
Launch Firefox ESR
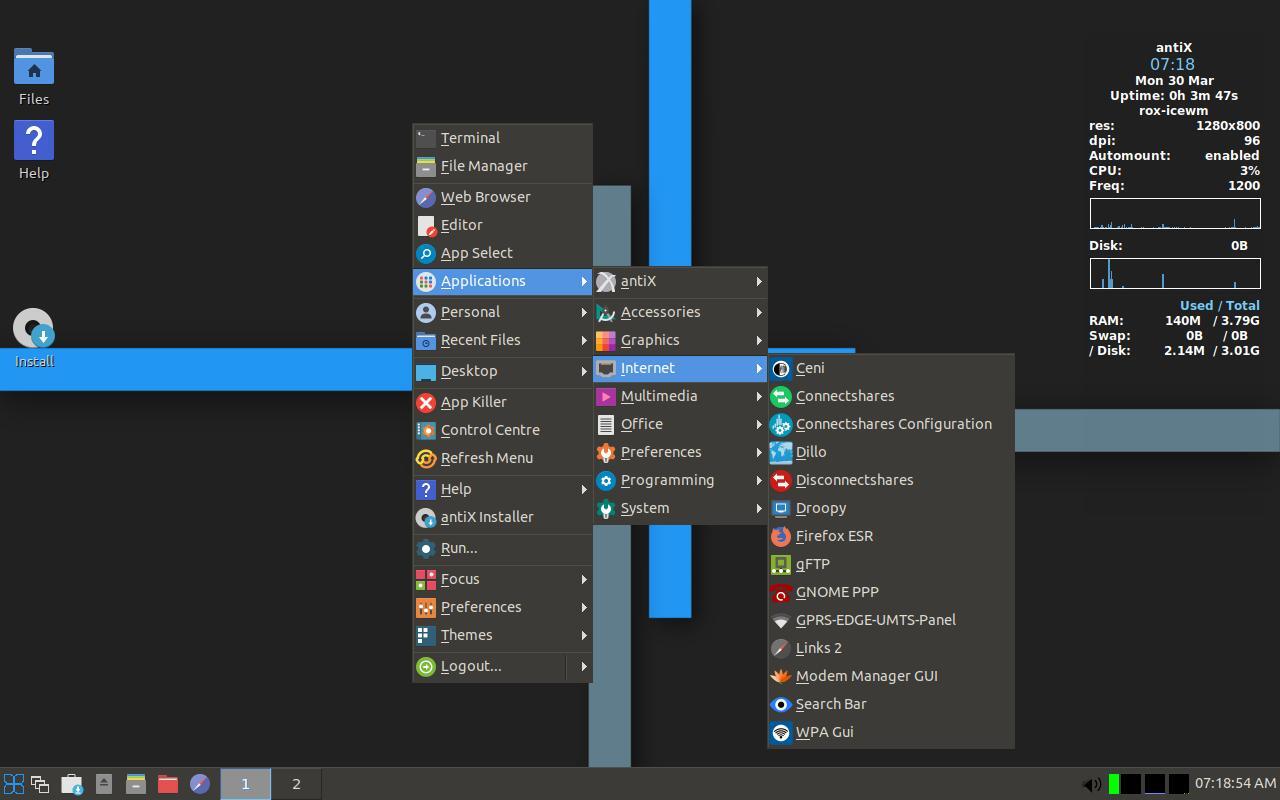891,536
